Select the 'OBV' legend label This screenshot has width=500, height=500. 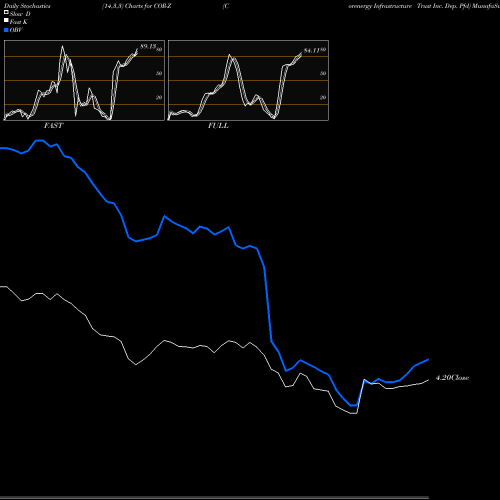(16, 30)
